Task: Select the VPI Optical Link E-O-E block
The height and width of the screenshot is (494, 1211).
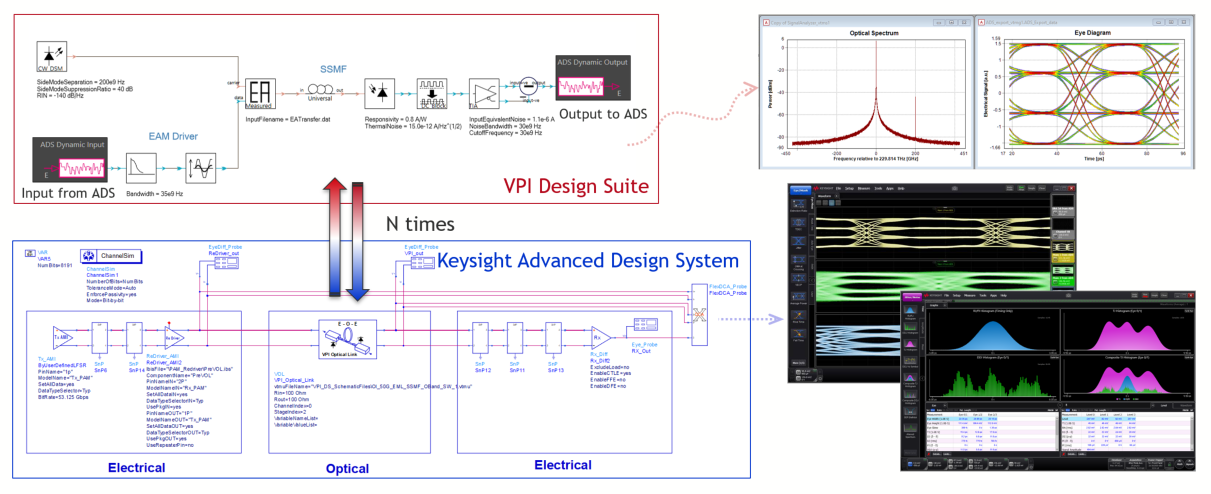Action: coord(349,337)
